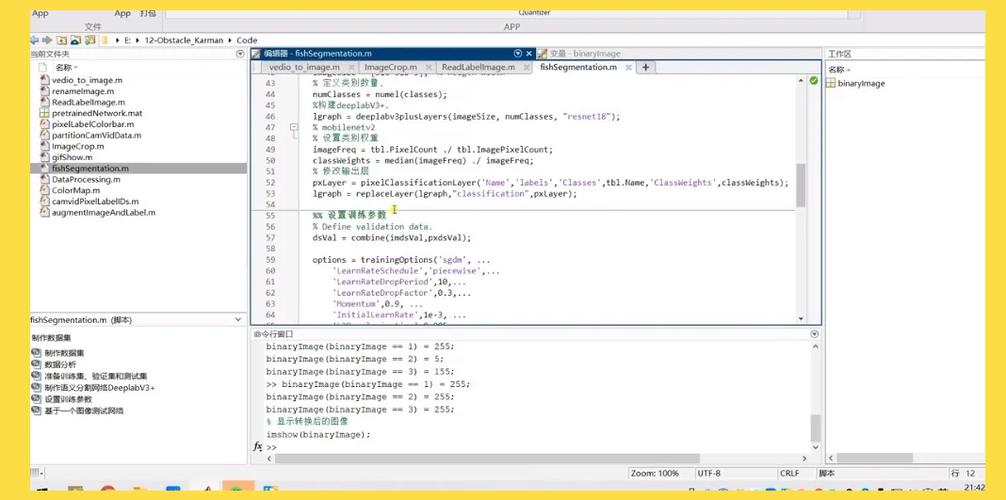Expand the fishSegmentation.m script details dropdown
The image size is (1006, 500).
pyautogui.click(x=238, y=320)
